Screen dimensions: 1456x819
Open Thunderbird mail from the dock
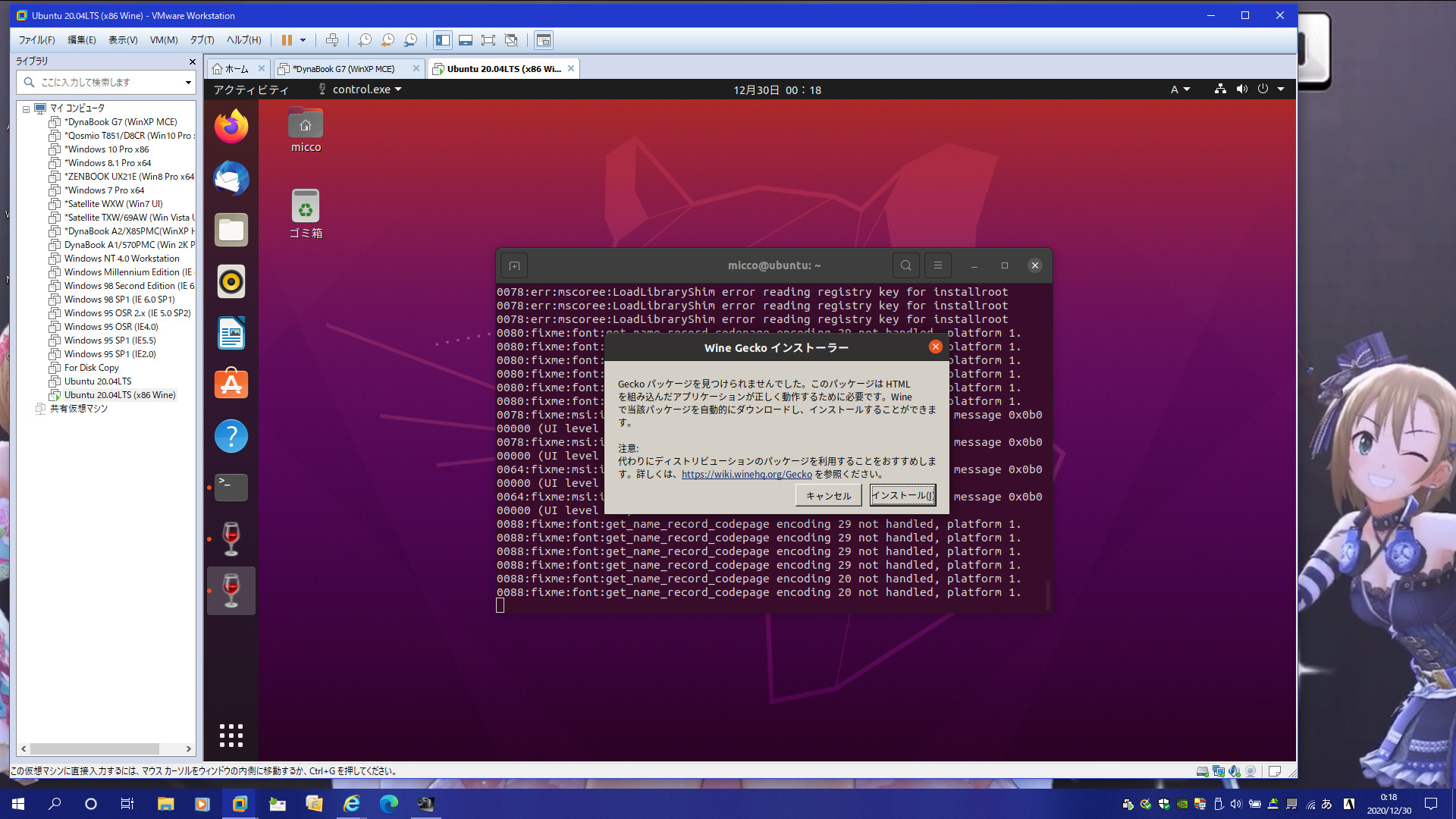pos(231,178)
